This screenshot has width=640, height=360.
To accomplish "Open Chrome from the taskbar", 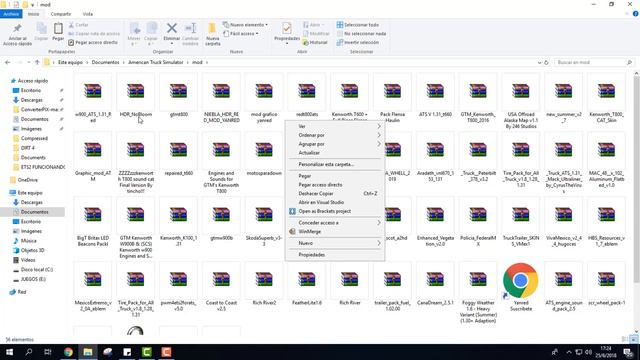I will pyautogui.click(x=68, y=352).
